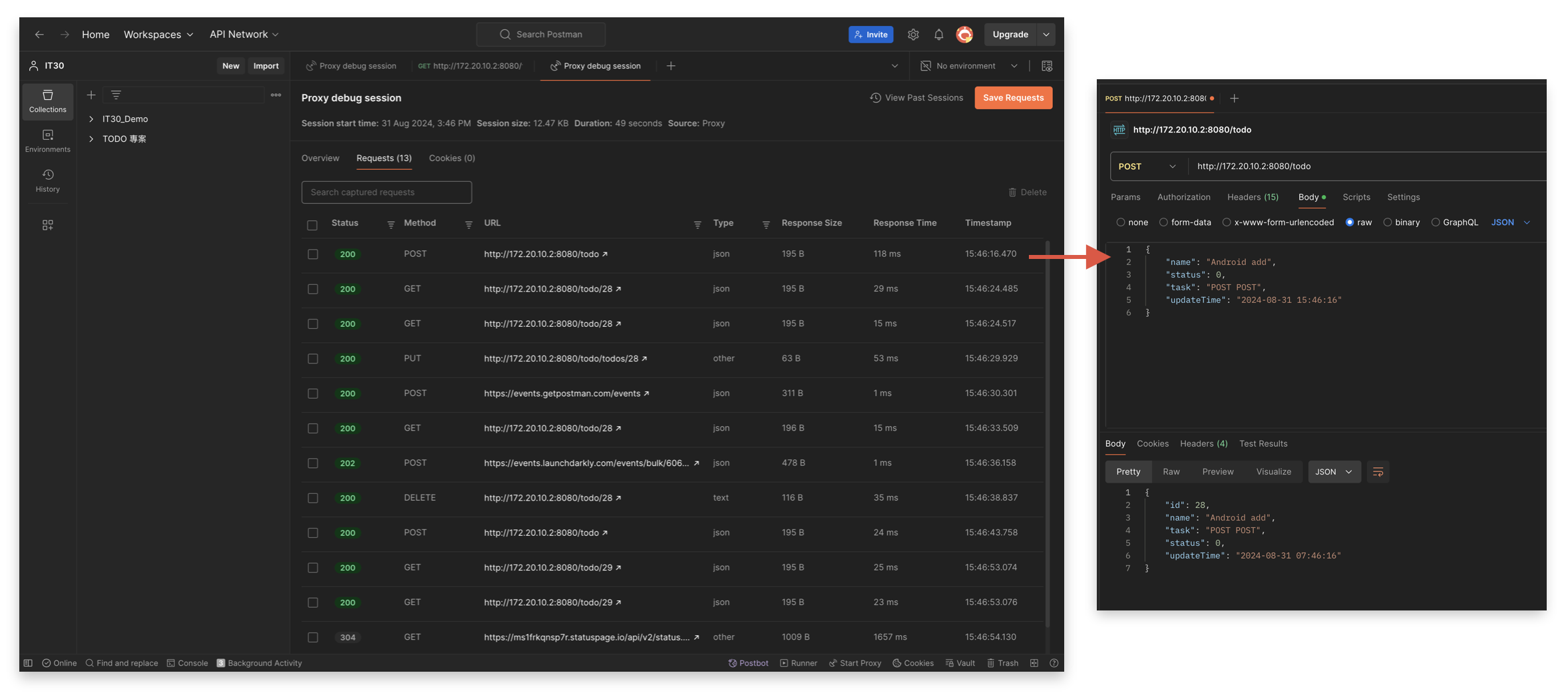Check the checkbox next to the DELETE request
1568x695 pixels.
pyautogui.click(x=313, y=498)
